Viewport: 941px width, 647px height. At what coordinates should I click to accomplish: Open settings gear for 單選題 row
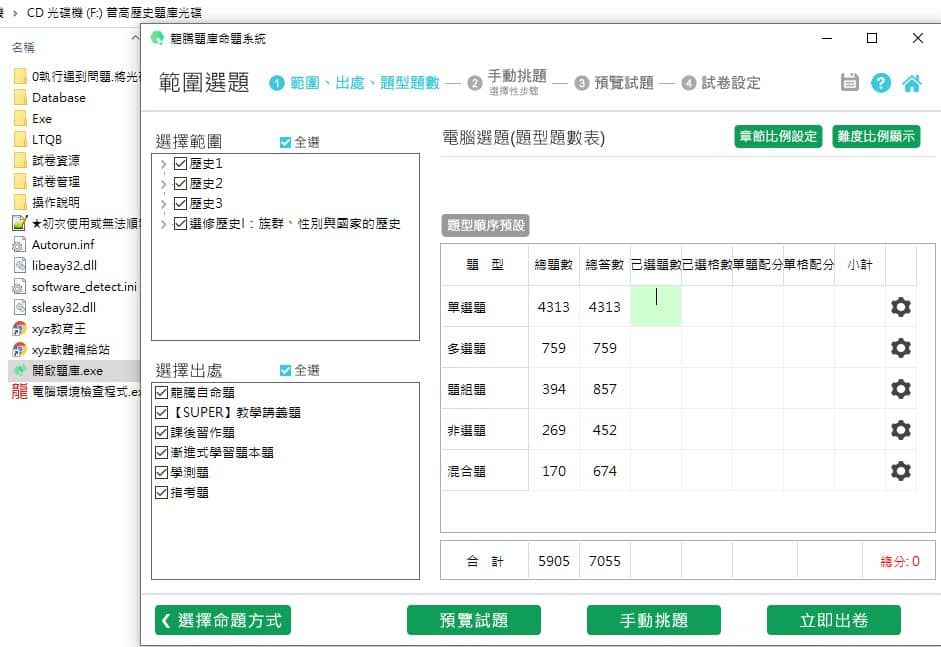pyautogui.click(x=900, y=307)
